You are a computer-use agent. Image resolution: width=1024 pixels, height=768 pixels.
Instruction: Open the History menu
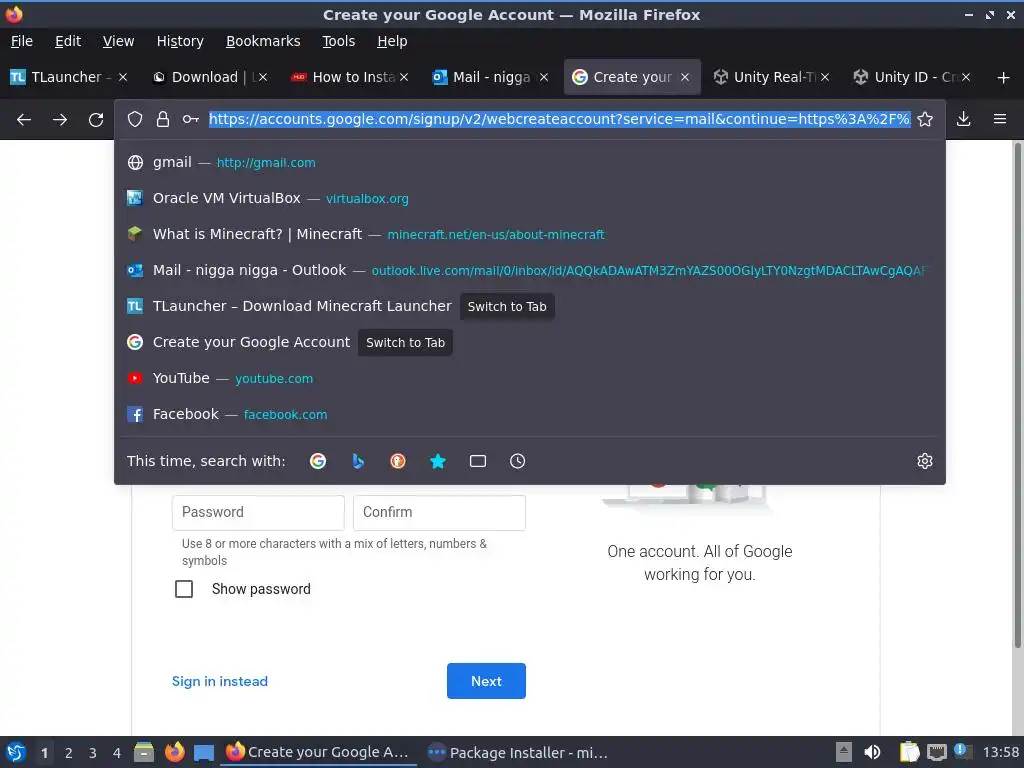pos(180,41)
